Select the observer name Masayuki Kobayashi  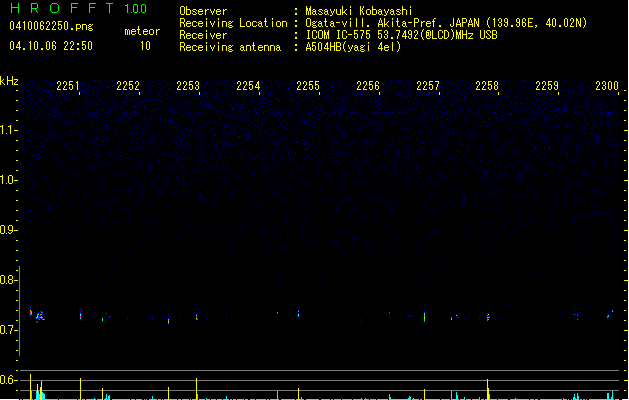pyautogui.click(x=359, y=11)
